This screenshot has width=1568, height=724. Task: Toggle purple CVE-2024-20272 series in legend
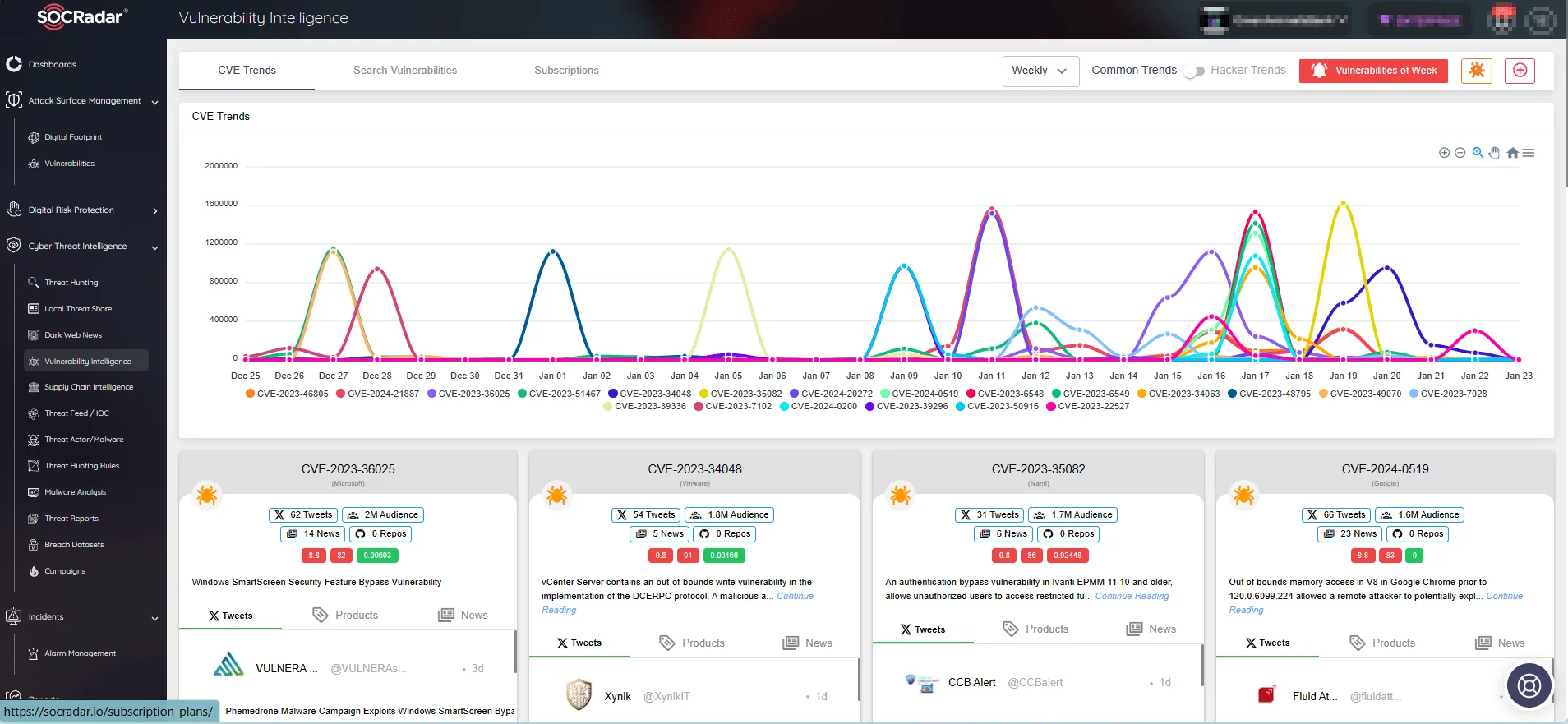pyautogui.click(x=831, y=394)
